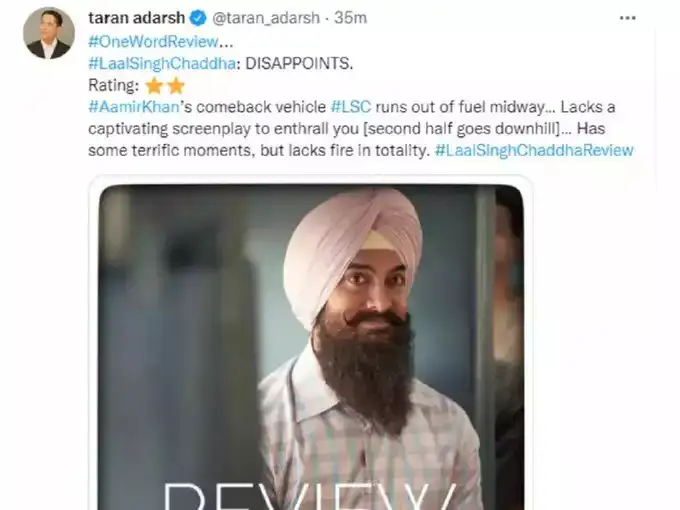Open the #LaalSinghChaddha hashtag
680x510 pixels.
162,63
